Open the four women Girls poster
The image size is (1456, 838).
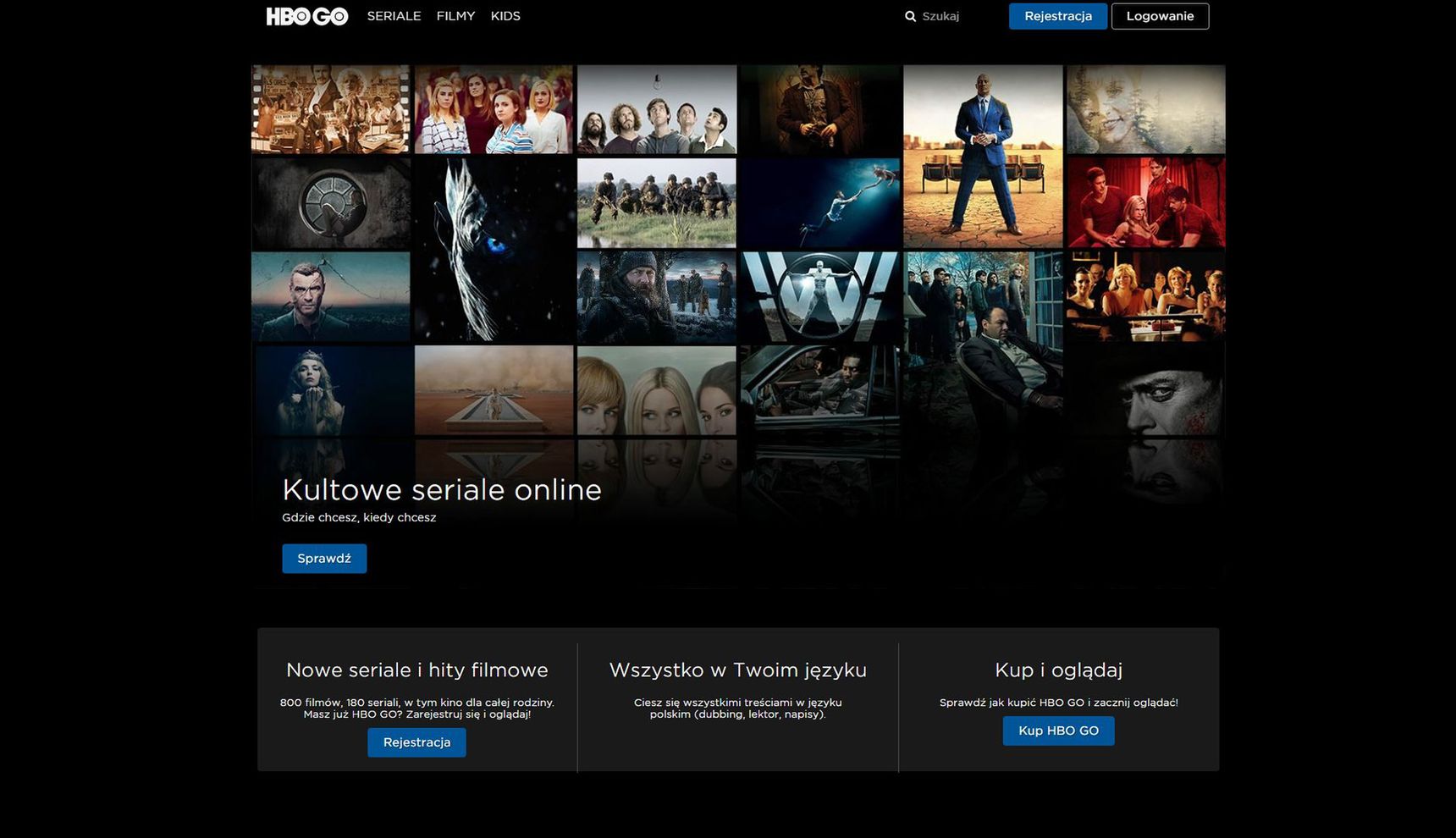[x=494, y=109]
